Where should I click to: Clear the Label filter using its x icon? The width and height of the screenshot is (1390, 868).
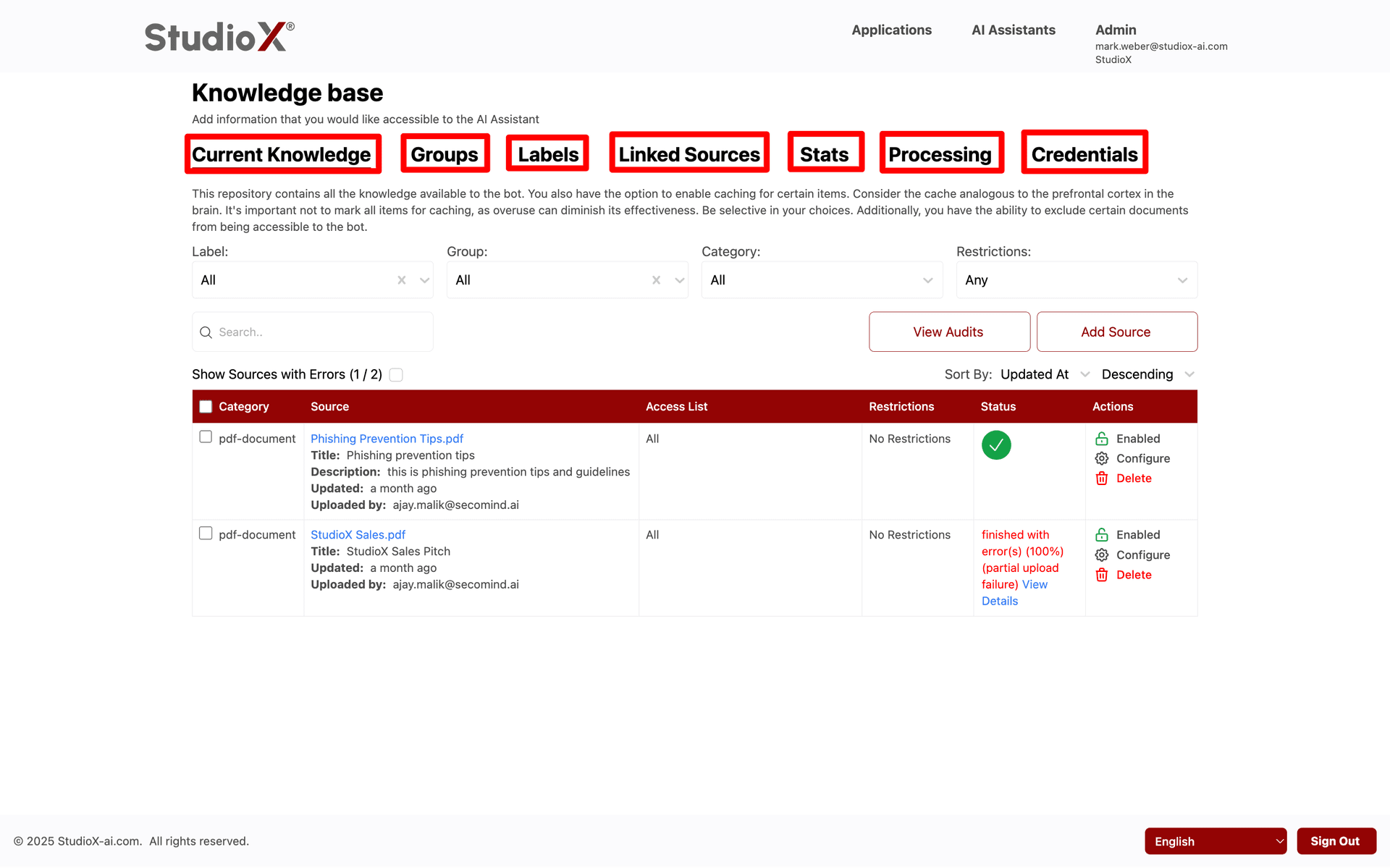tap(401, 279)
